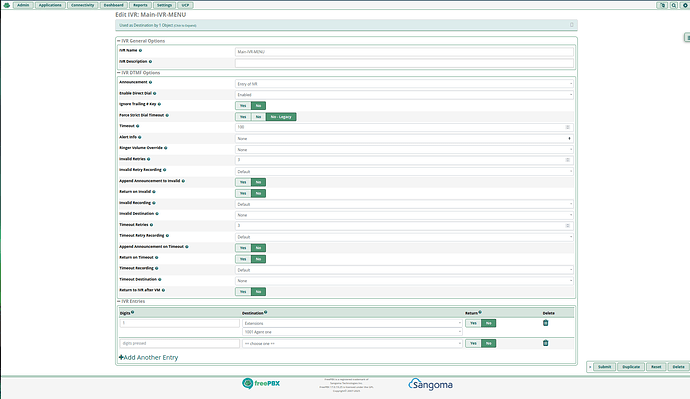690x399 pixels.
Task: Open the settings gear icon at top right
Action: tap(685, 5)
